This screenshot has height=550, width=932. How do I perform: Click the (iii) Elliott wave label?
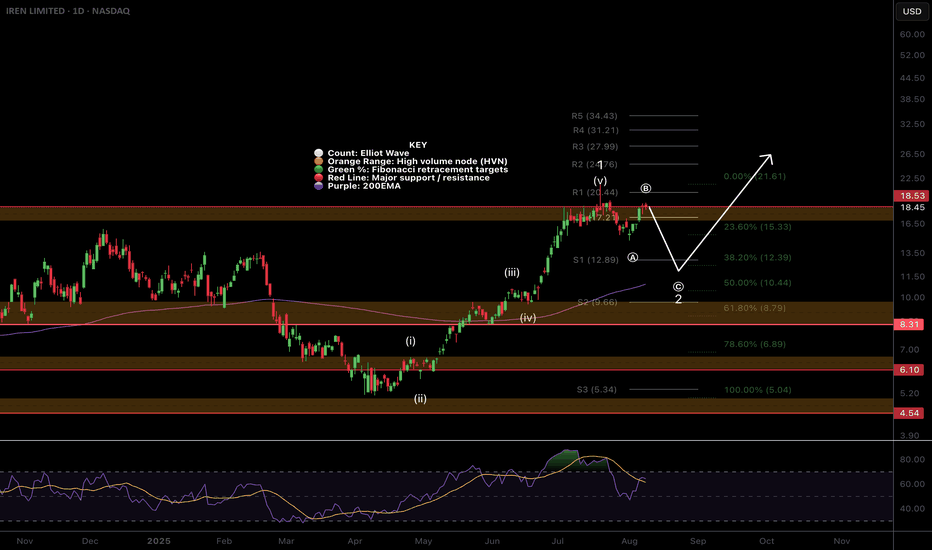pos(512,272)
